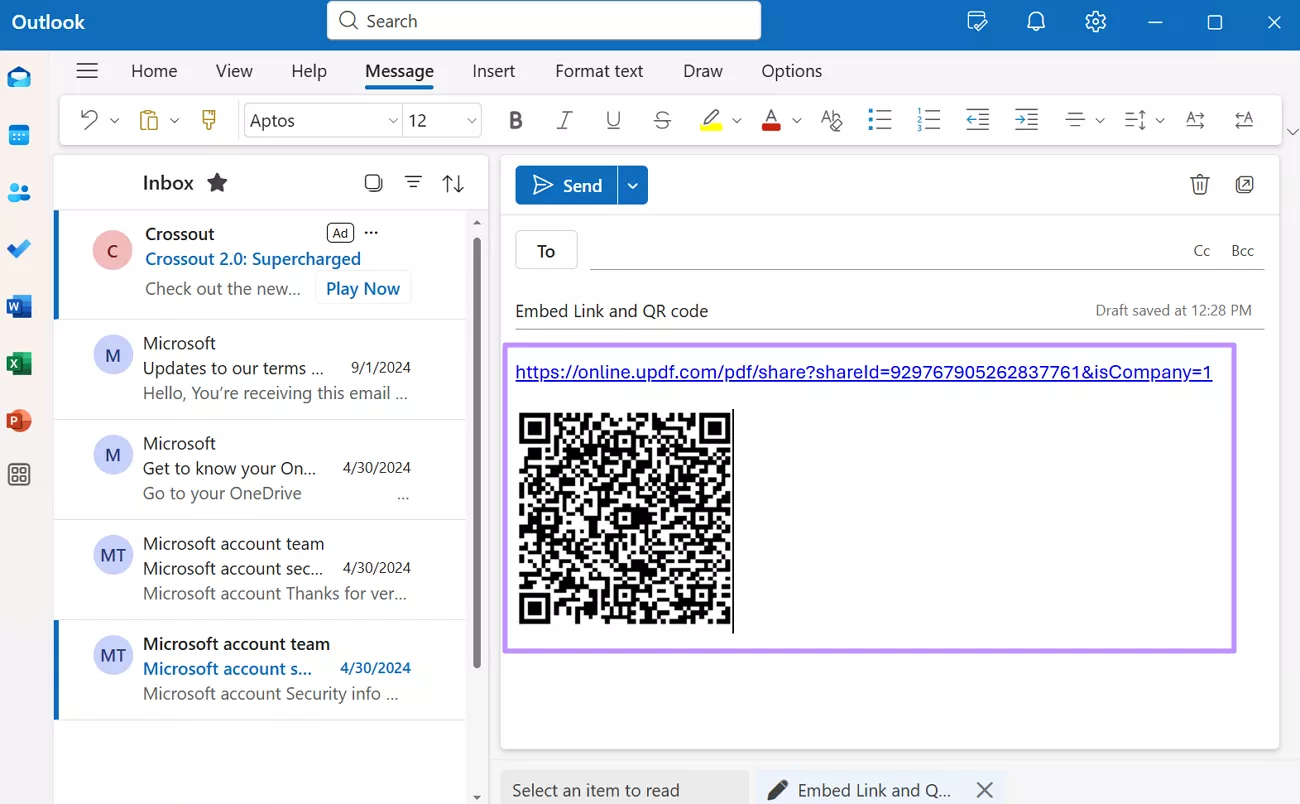Toggle bold formatting in the ribbon
The height and width of the screenshot is (804, 1300).
pos(515,119)
